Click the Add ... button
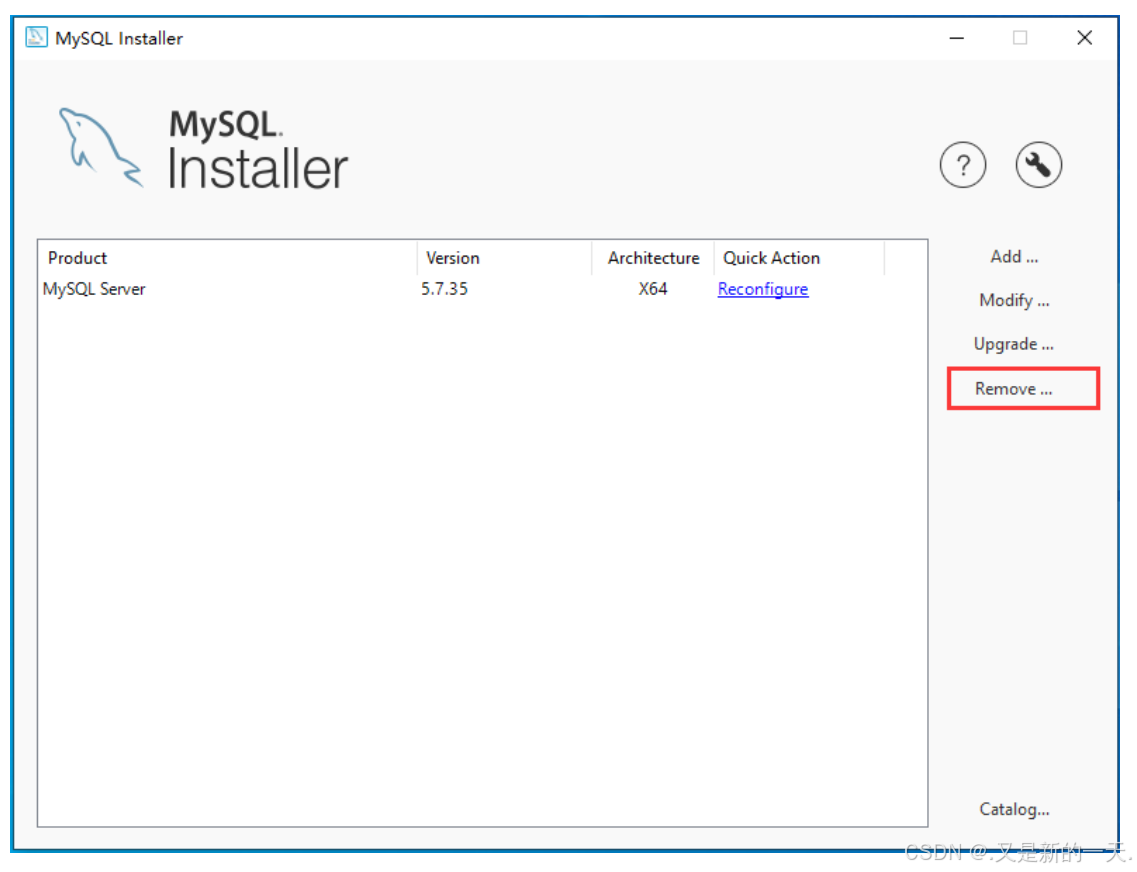Image resolution: width=1137 pixels, height=872 pixels. (1014, 257)
